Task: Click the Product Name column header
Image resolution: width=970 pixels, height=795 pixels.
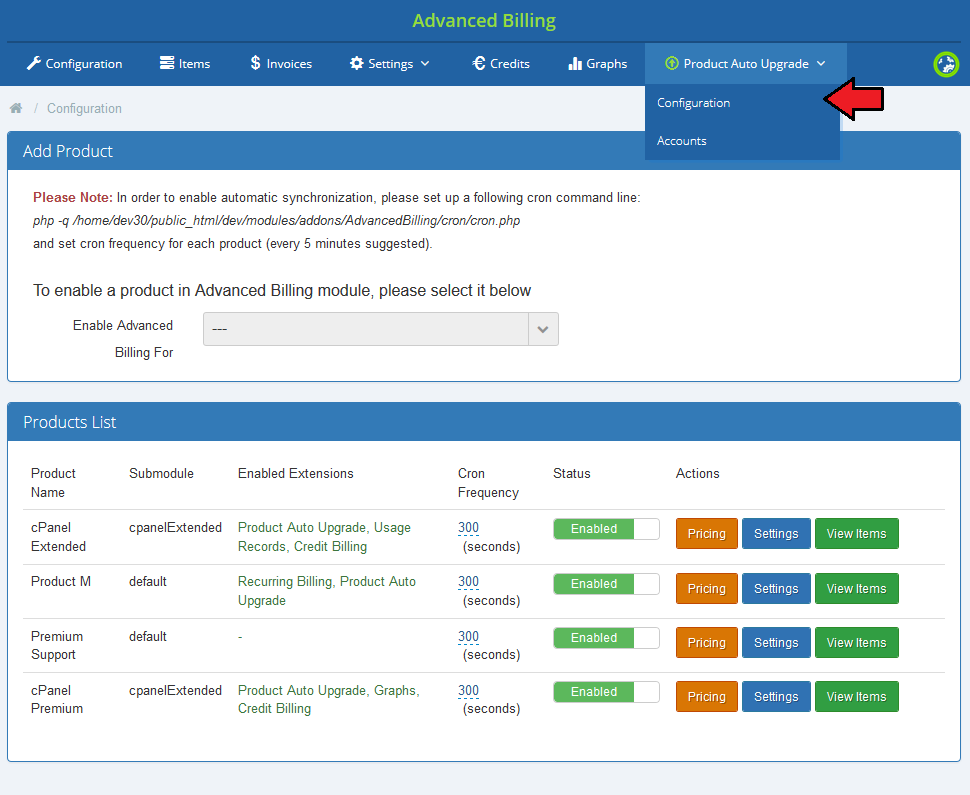Action: (53, 483)
